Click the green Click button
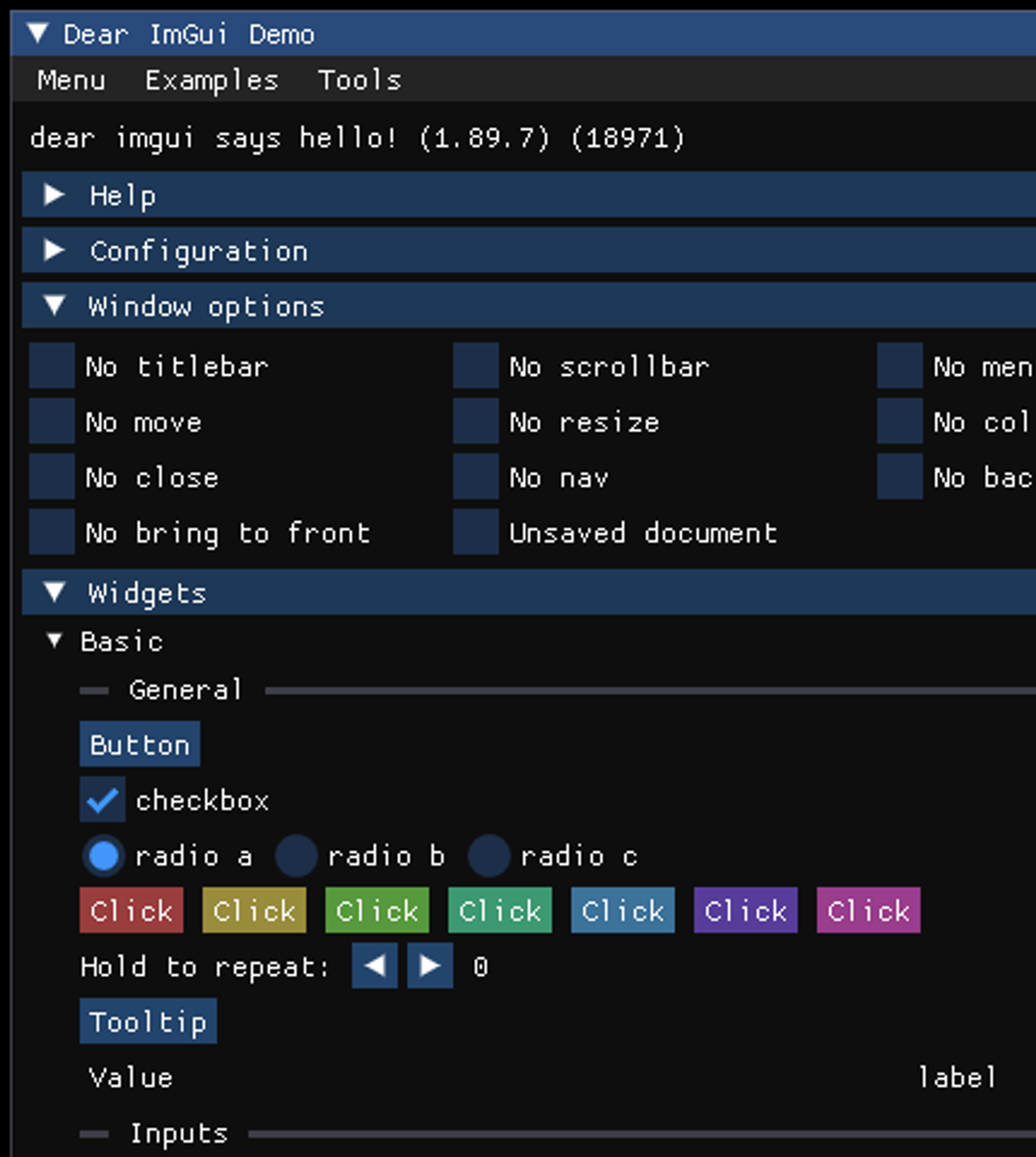The height and width of the screenshot is (1157, 1036). click(378, 910)
